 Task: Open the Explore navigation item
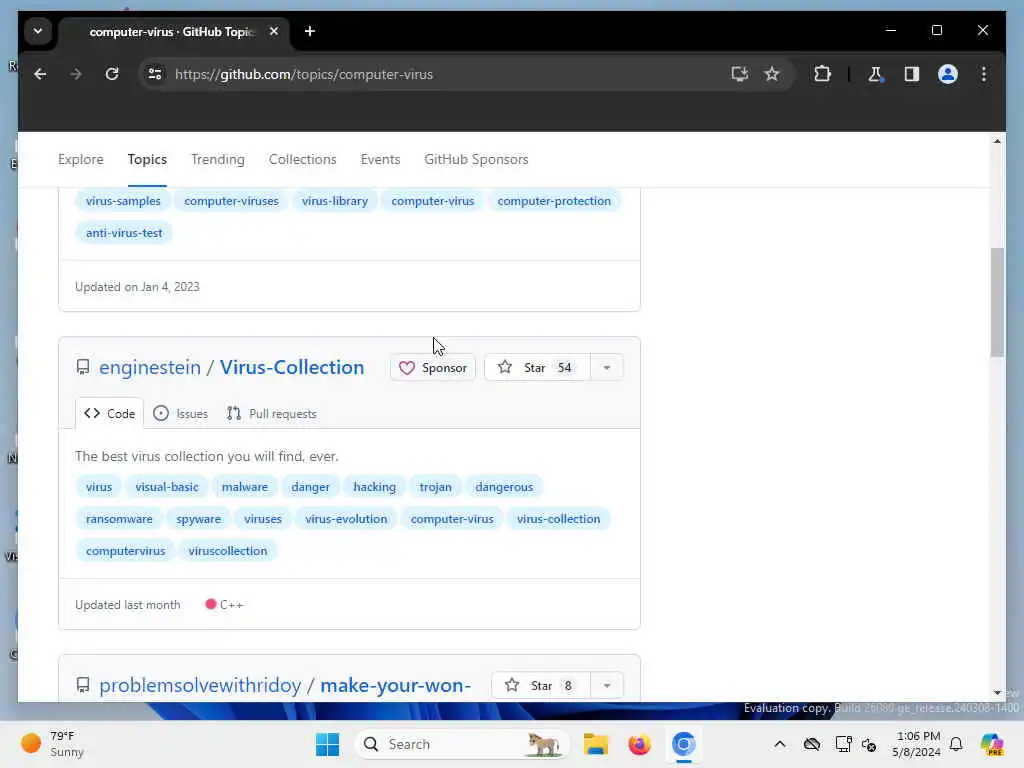[x=80, y=159]
